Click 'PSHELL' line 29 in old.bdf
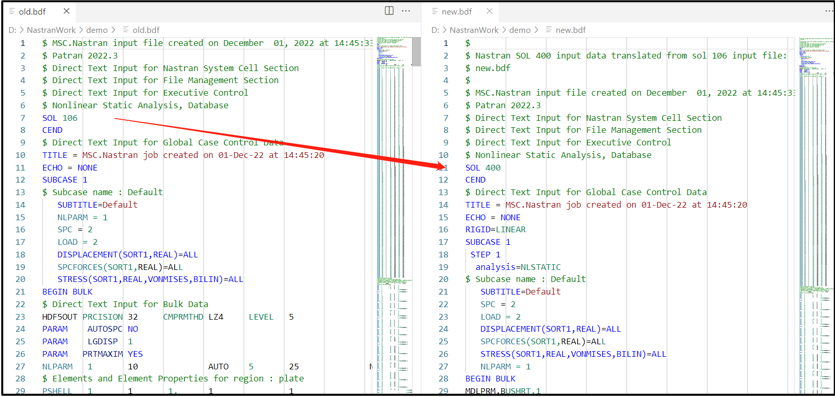Viewport: 835px width, 397px height. pyautogui.click(x=168, y=391)
